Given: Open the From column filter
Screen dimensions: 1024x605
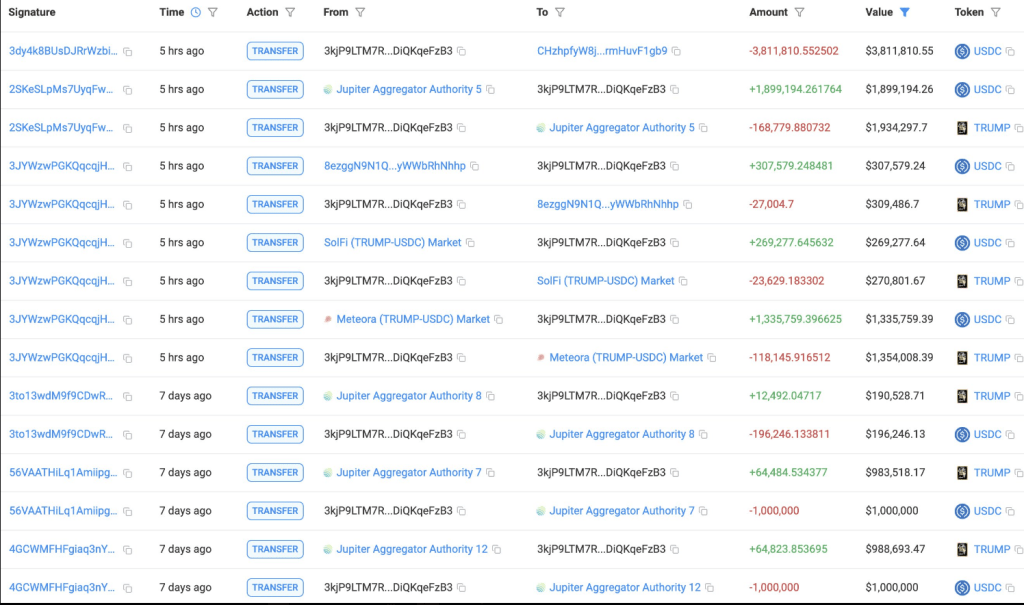Looking at the screenshot, I should pyautogui.click(x=360, y=13).
